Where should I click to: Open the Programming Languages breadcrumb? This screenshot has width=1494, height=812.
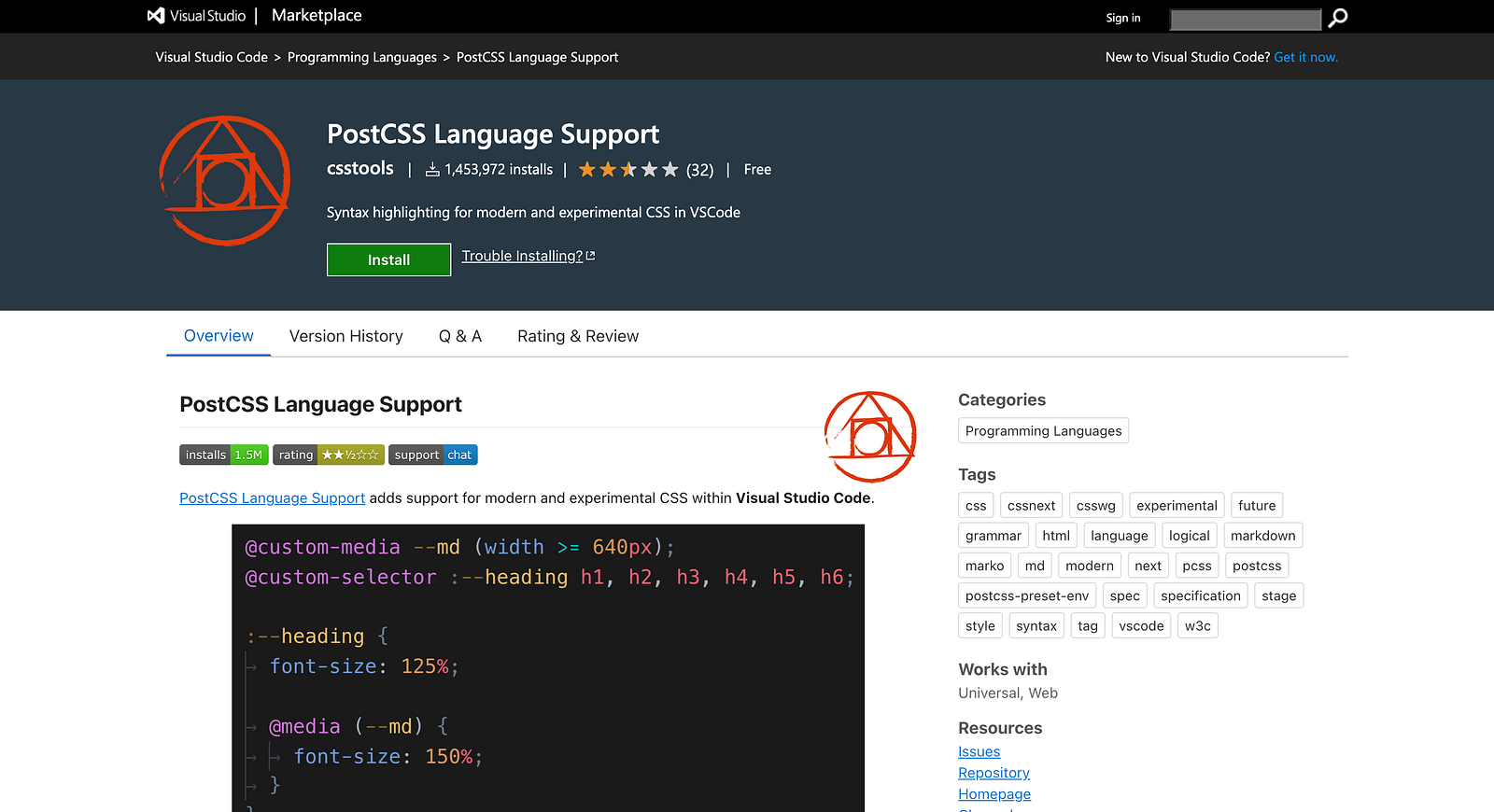coord(362,57)
